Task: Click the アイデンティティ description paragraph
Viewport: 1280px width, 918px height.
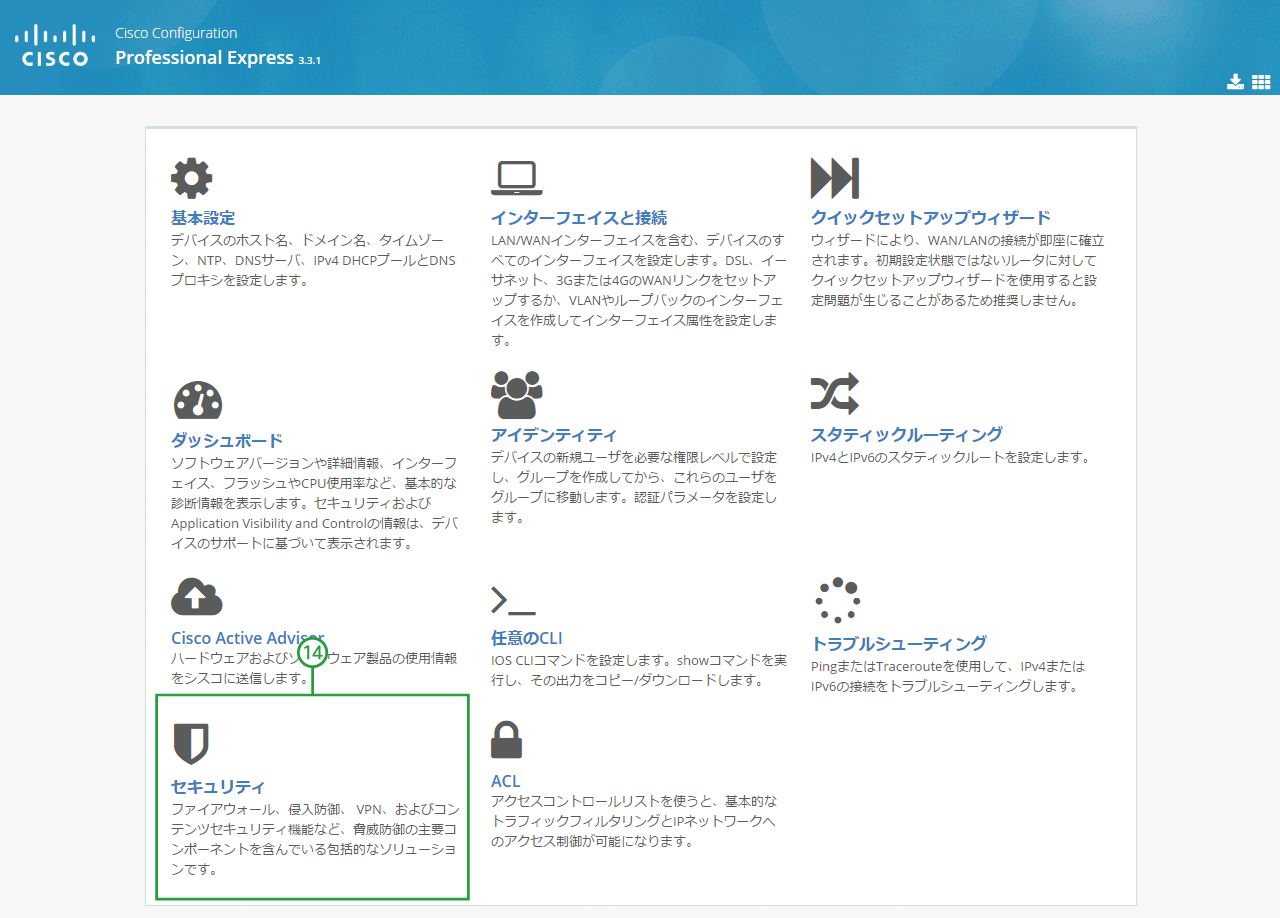Action: pyautogui.click(x=634, y=487)
